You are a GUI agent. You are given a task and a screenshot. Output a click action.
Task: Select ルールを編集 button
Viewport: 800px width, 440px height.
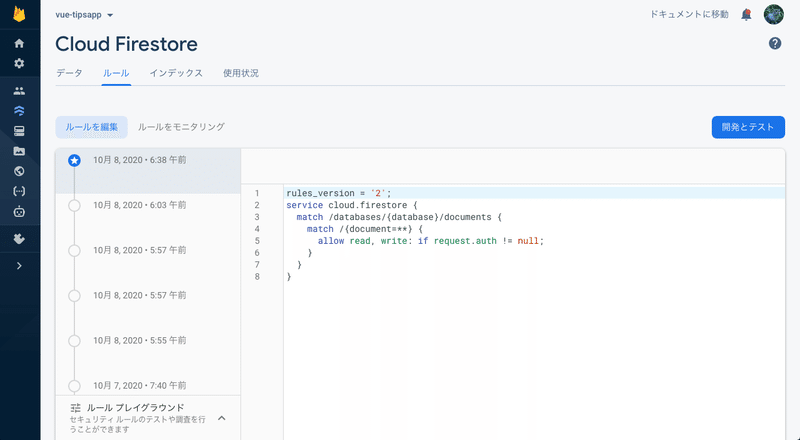(91, 127)
